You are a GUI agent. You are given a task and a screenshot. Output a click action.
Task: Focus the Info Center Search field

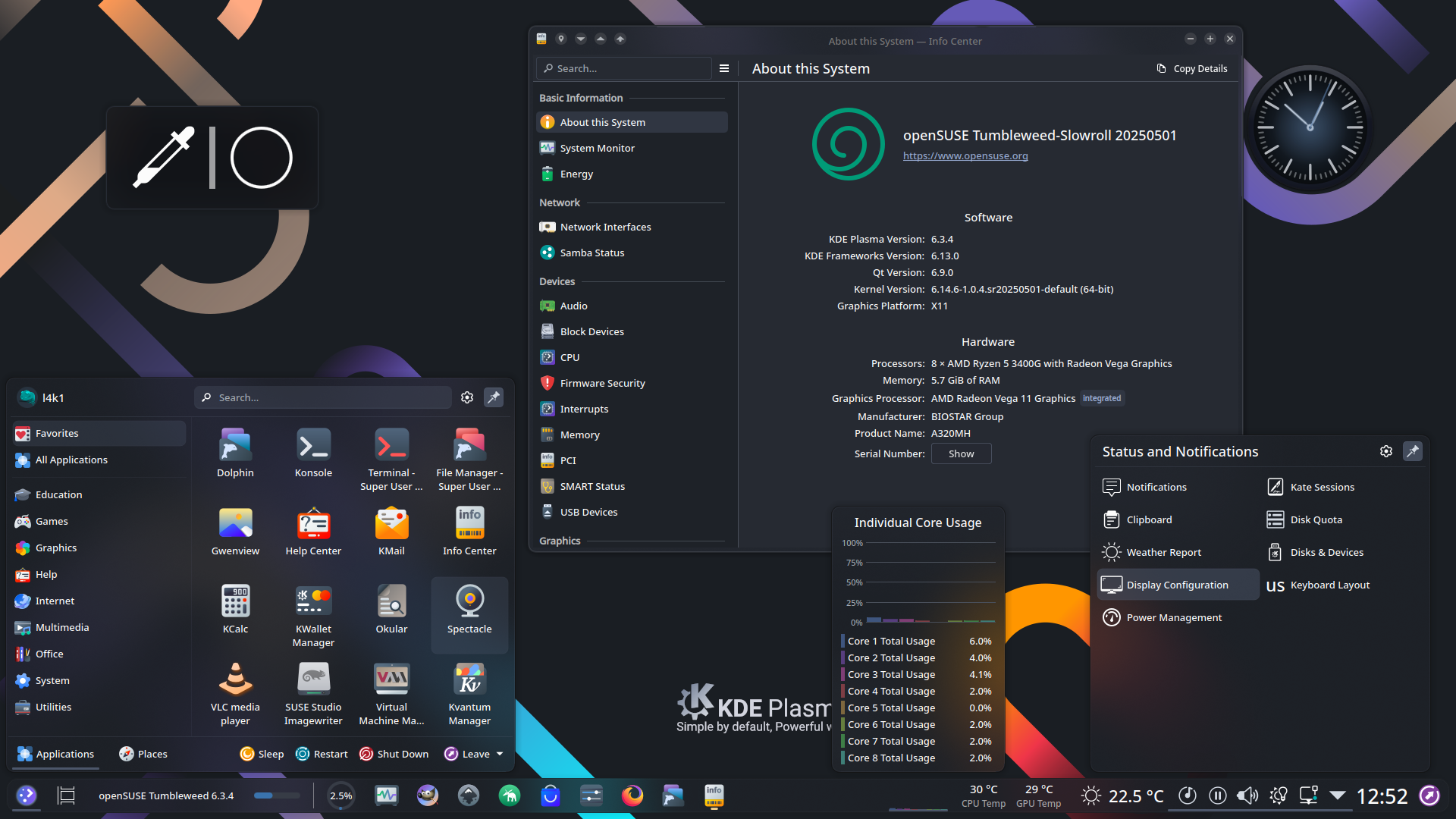point(623,68)
